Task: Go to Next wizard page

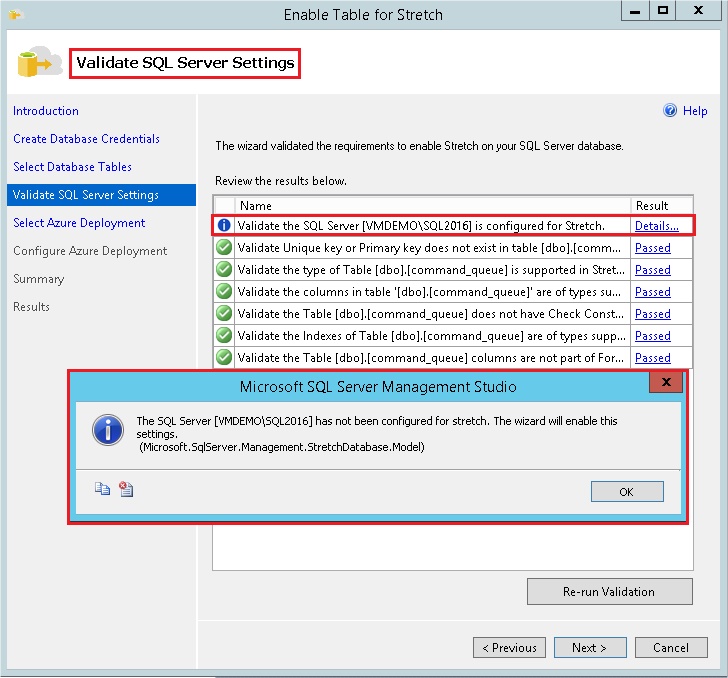Action: tap(589, 647)
